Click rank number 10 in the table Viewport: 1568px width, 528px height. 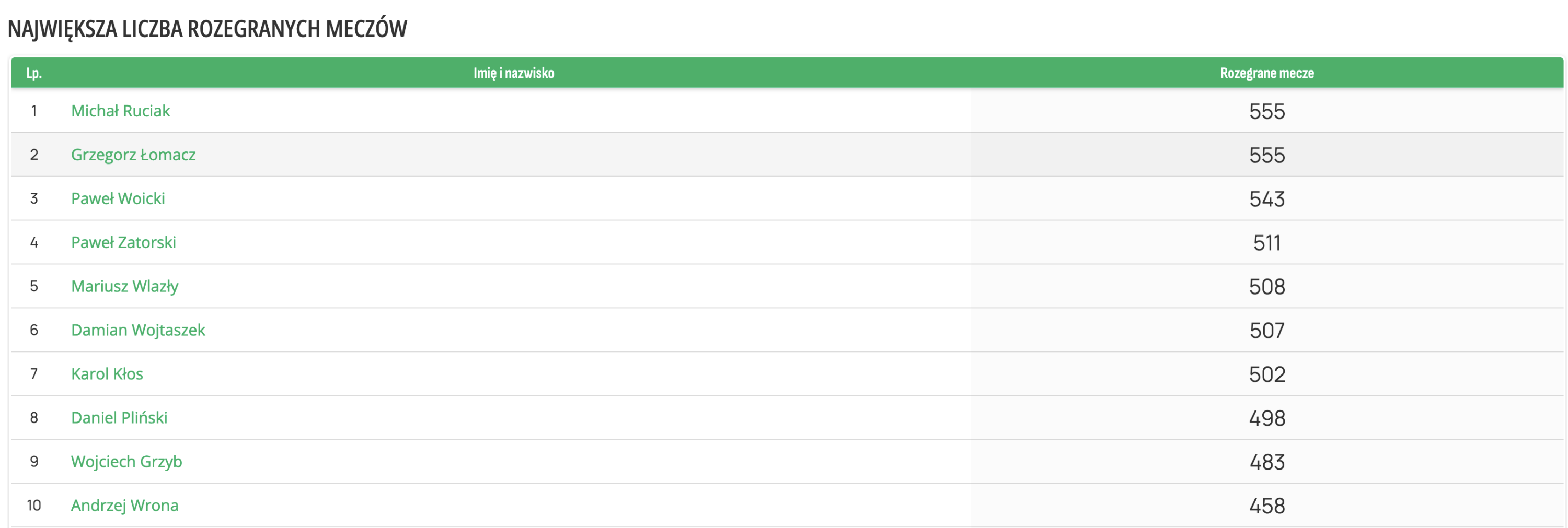point(34,505)
